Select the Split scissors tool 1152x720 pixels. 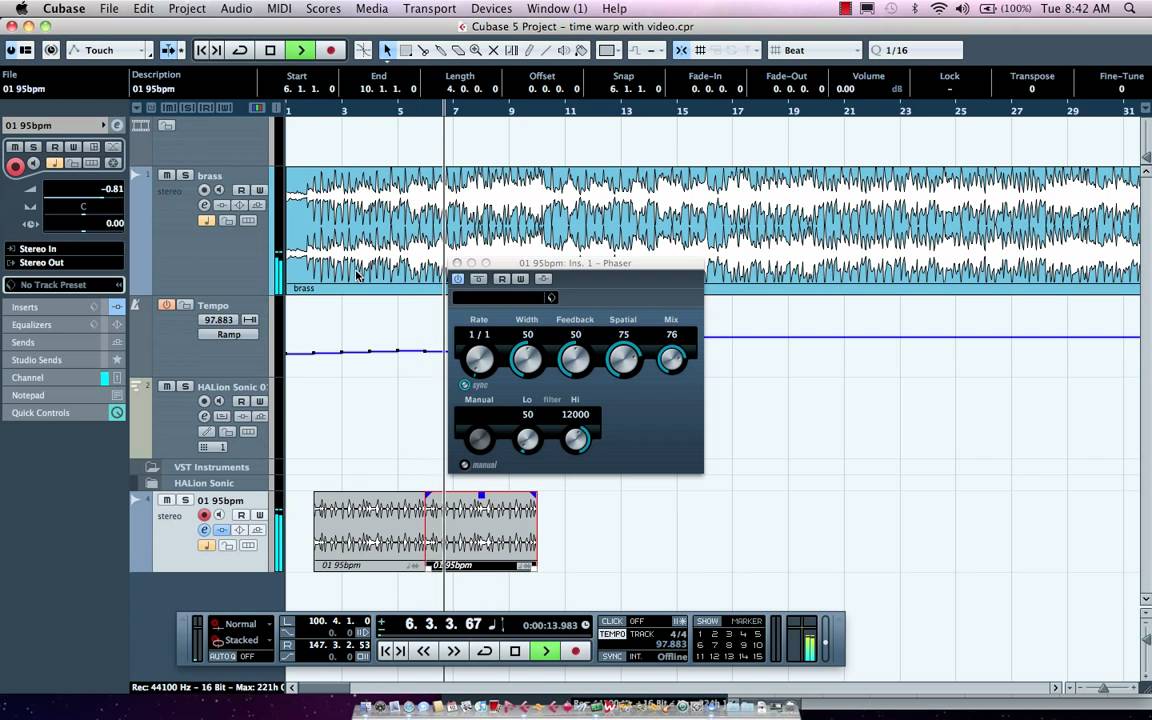point(423,50)
